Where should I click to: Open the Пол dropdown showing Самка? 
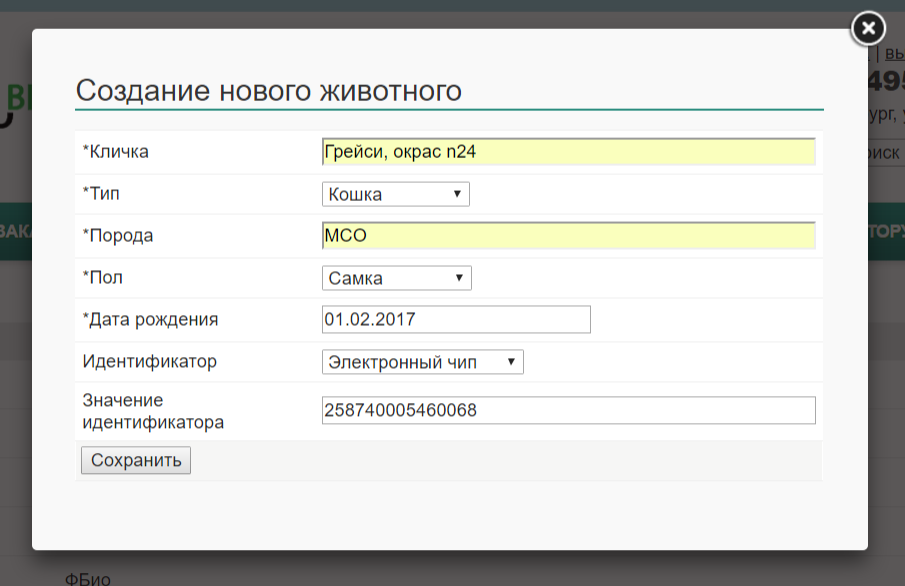coord(397,278)
